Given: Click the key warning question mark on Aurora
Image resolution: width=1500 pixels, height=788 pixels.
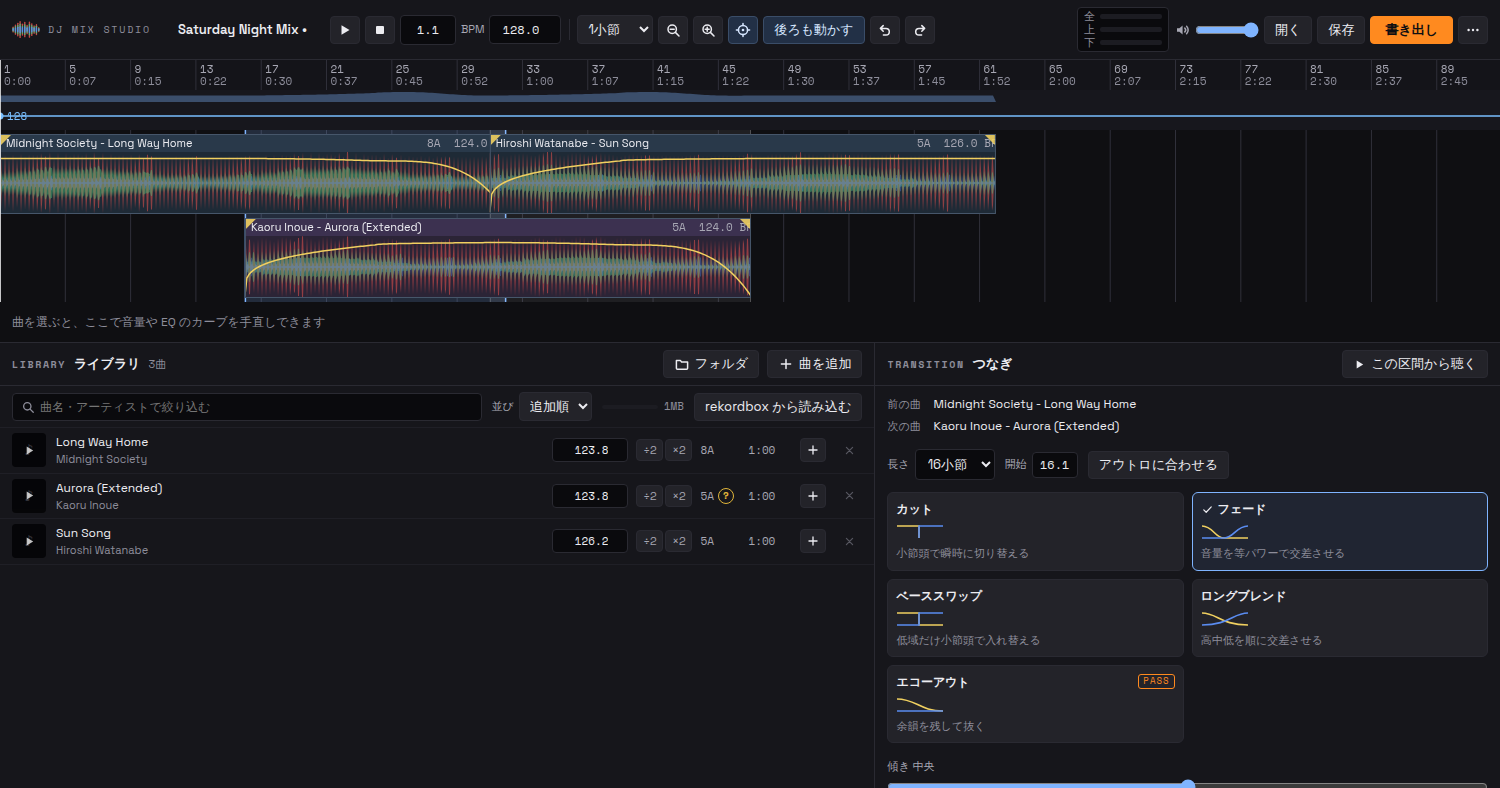Looking at the screenshot, I should [726, 496].
